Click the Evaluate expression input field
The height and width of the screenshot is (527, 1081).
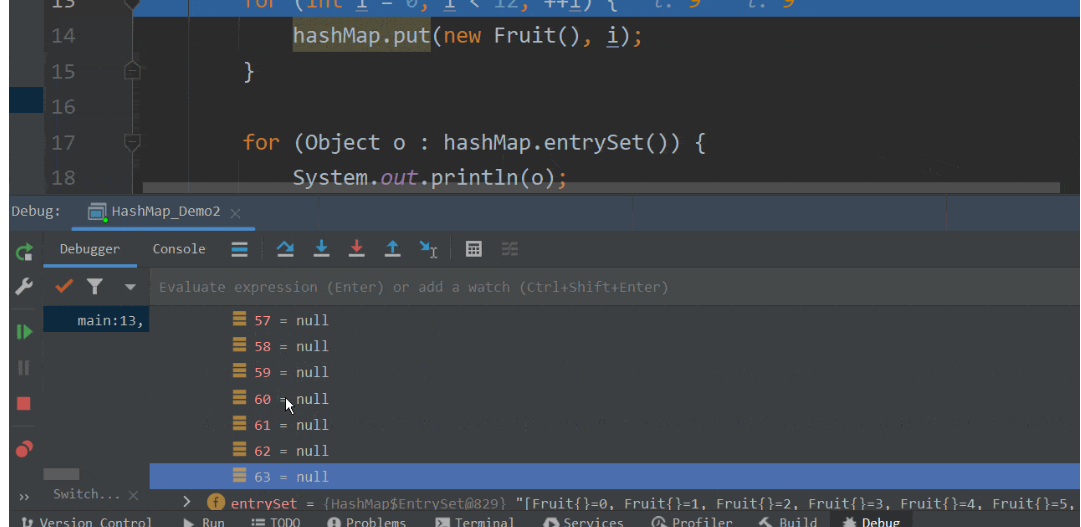pyautogui.click(x=614, y=287)
